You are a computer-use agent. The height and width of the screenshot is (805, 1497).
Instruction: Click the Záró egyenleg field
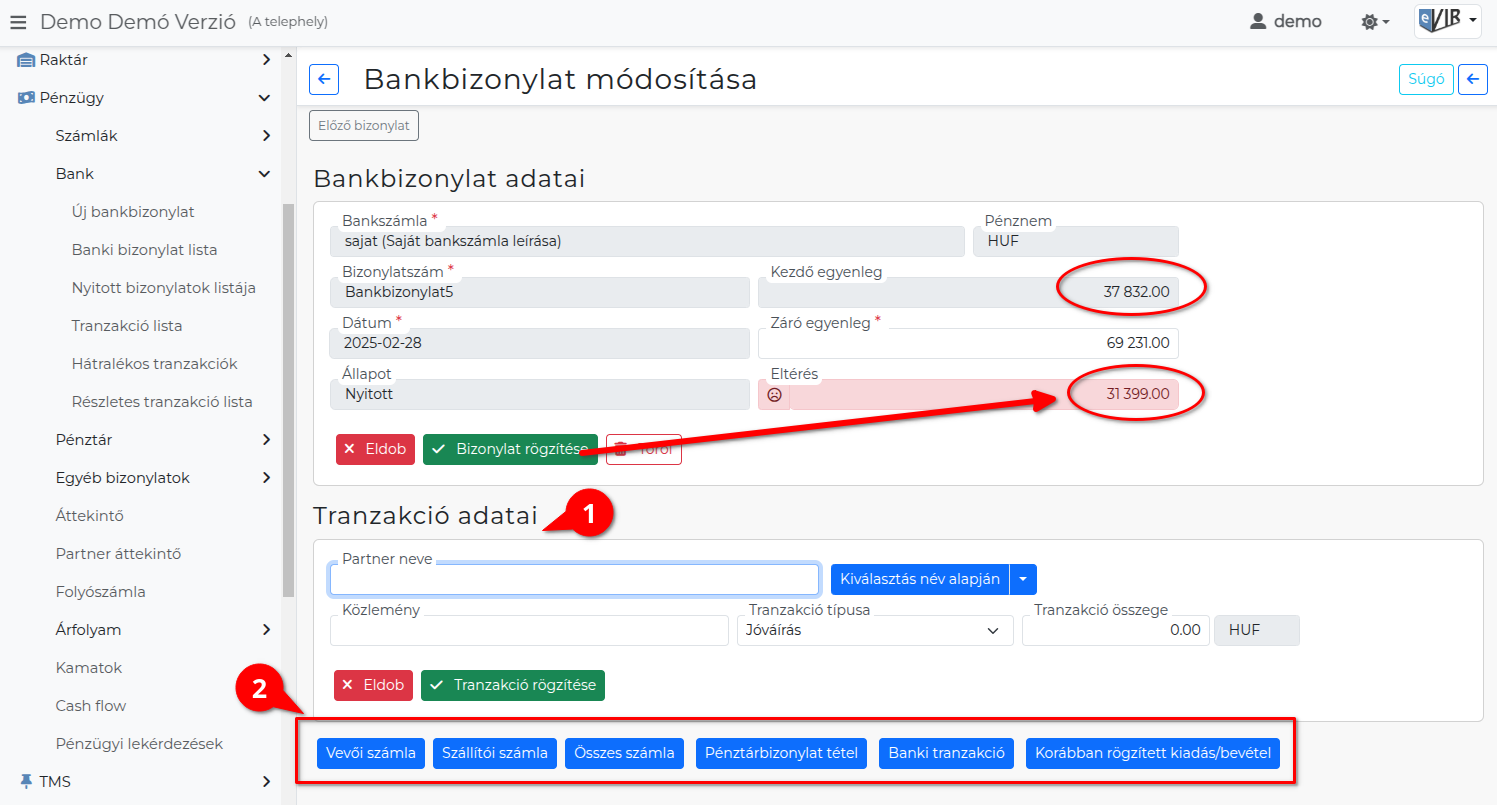(968, 343)
